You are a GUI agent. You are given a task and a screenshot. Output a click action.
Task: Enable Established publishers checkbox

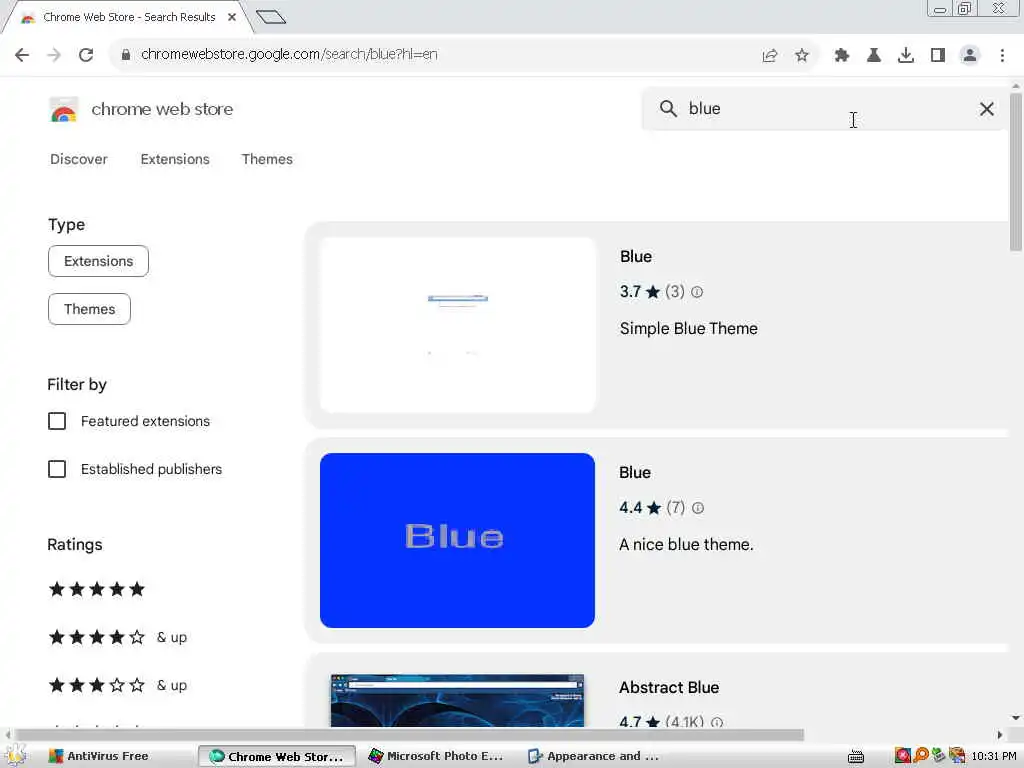57,470
